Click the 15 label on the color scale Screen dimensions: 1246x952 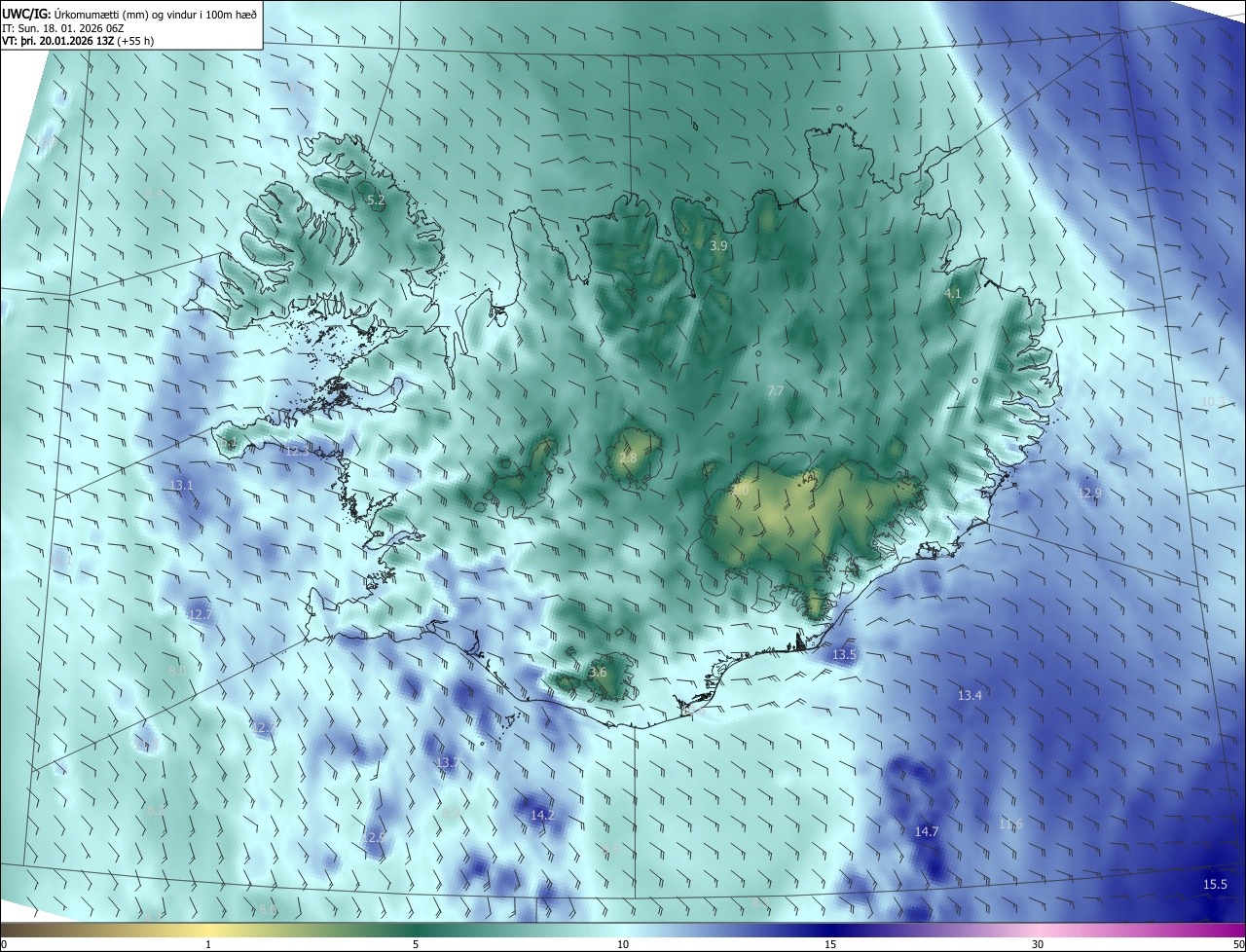[x=830, y=944]
